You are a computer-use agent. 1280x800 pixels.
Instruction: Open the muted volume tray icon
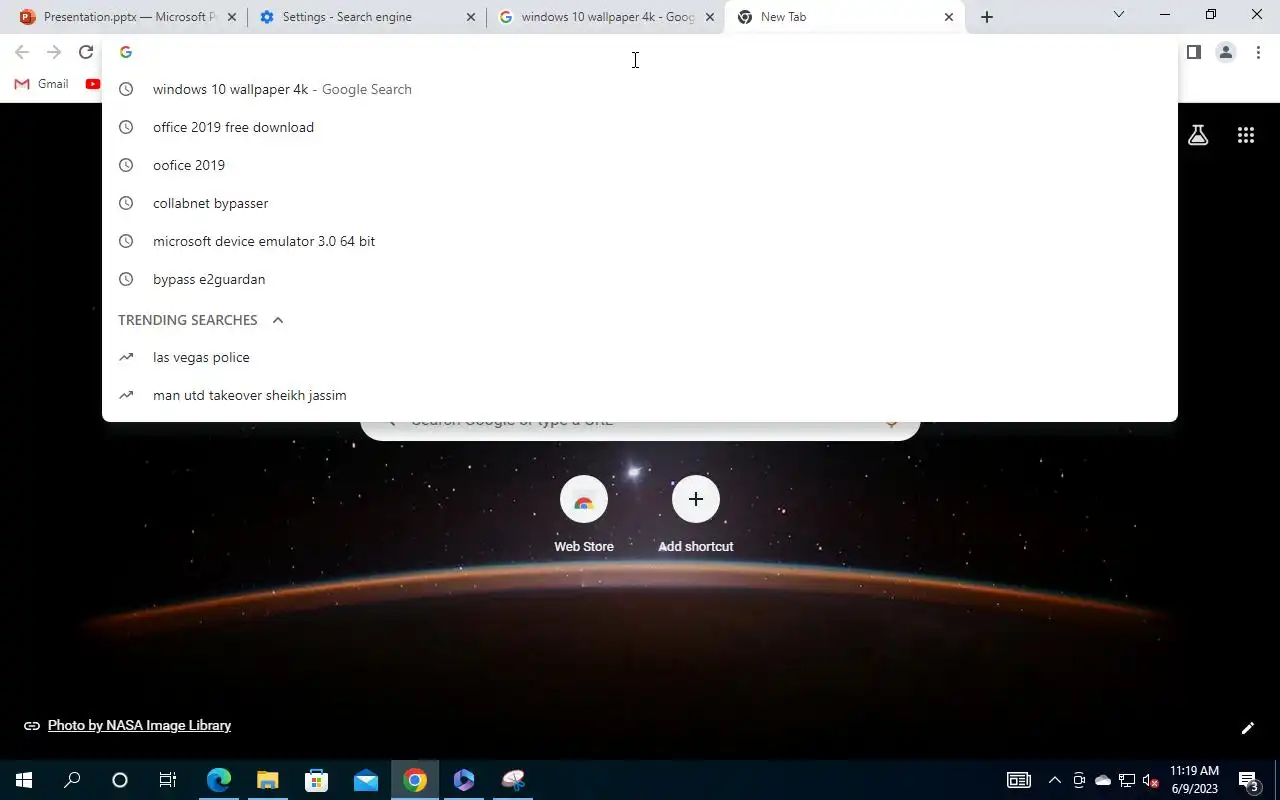(x=1151, y=780)
